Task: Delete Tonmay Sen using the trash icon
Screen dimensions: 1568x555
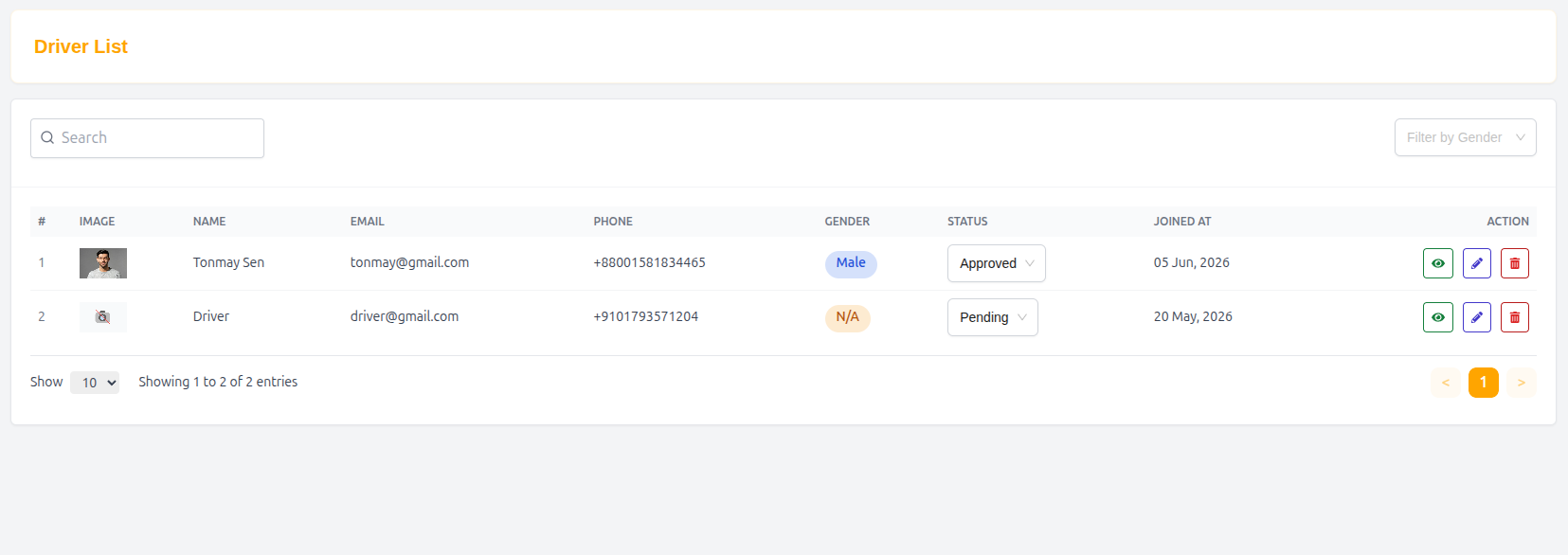Action: [1514, 263]
